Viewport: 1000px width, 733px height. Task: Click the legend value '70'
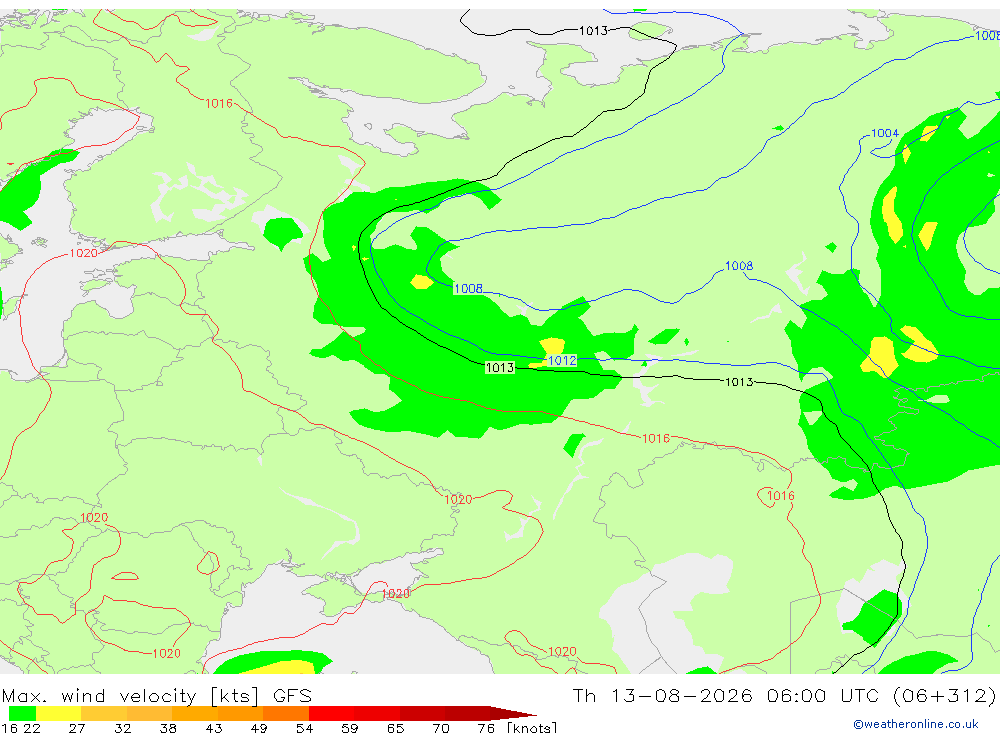(x=441, y=728)
